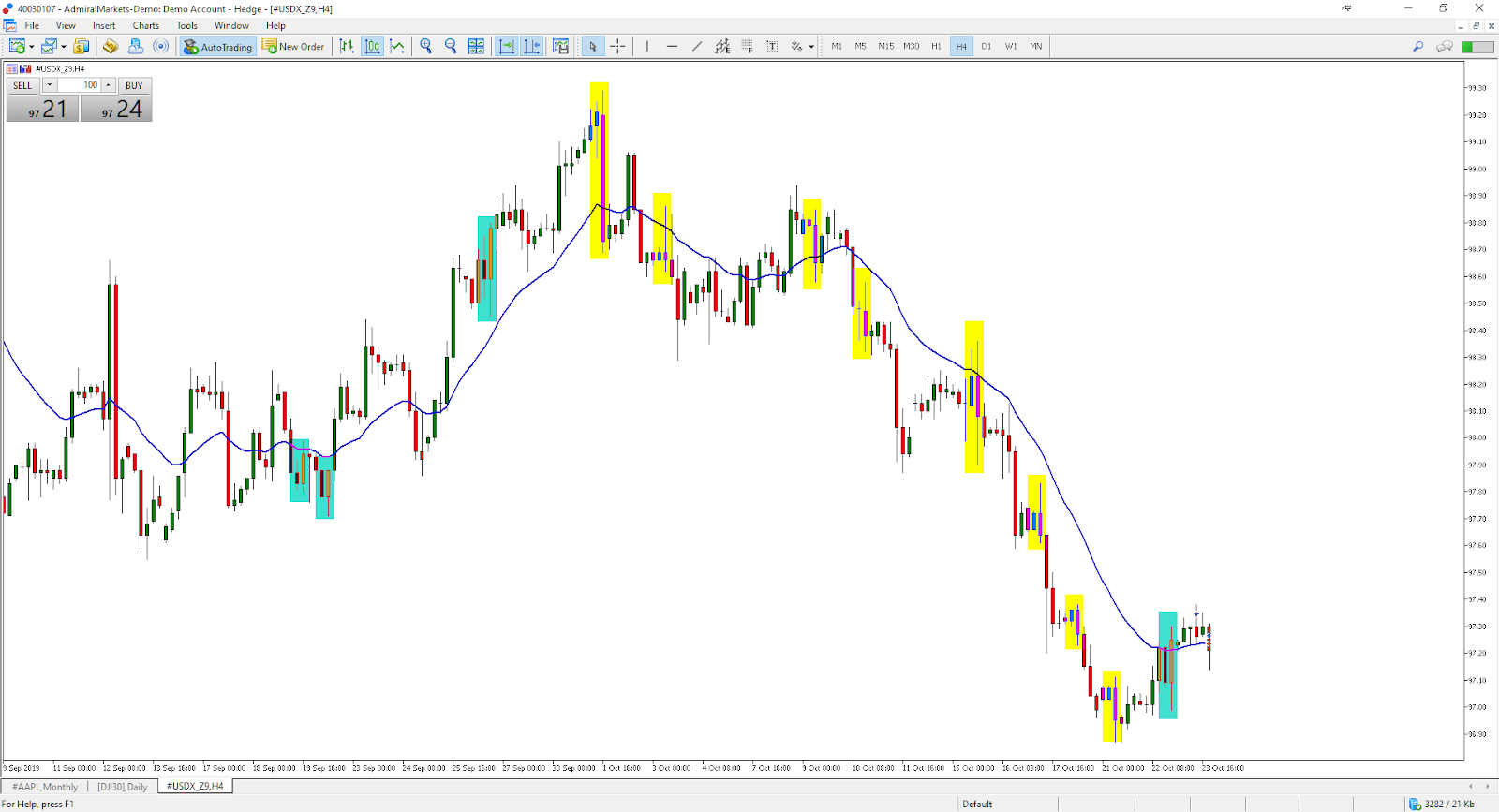Switch to [DJI30],Daily chart tab
Screen dimensions: 1499x812
click(x=123, y=787)
